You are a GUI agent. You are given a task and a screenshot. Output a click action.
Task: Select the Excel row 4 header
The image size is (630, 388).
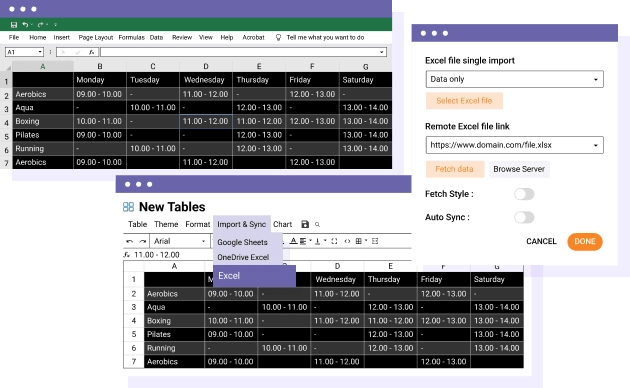(x=6, y=122)
